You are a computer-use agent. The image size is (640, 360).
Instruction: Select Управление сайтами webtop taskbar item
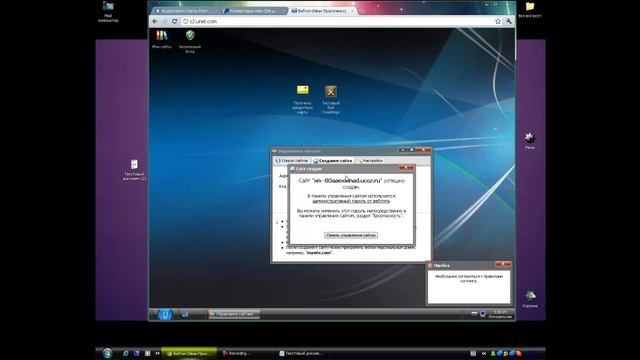(233, 314)
